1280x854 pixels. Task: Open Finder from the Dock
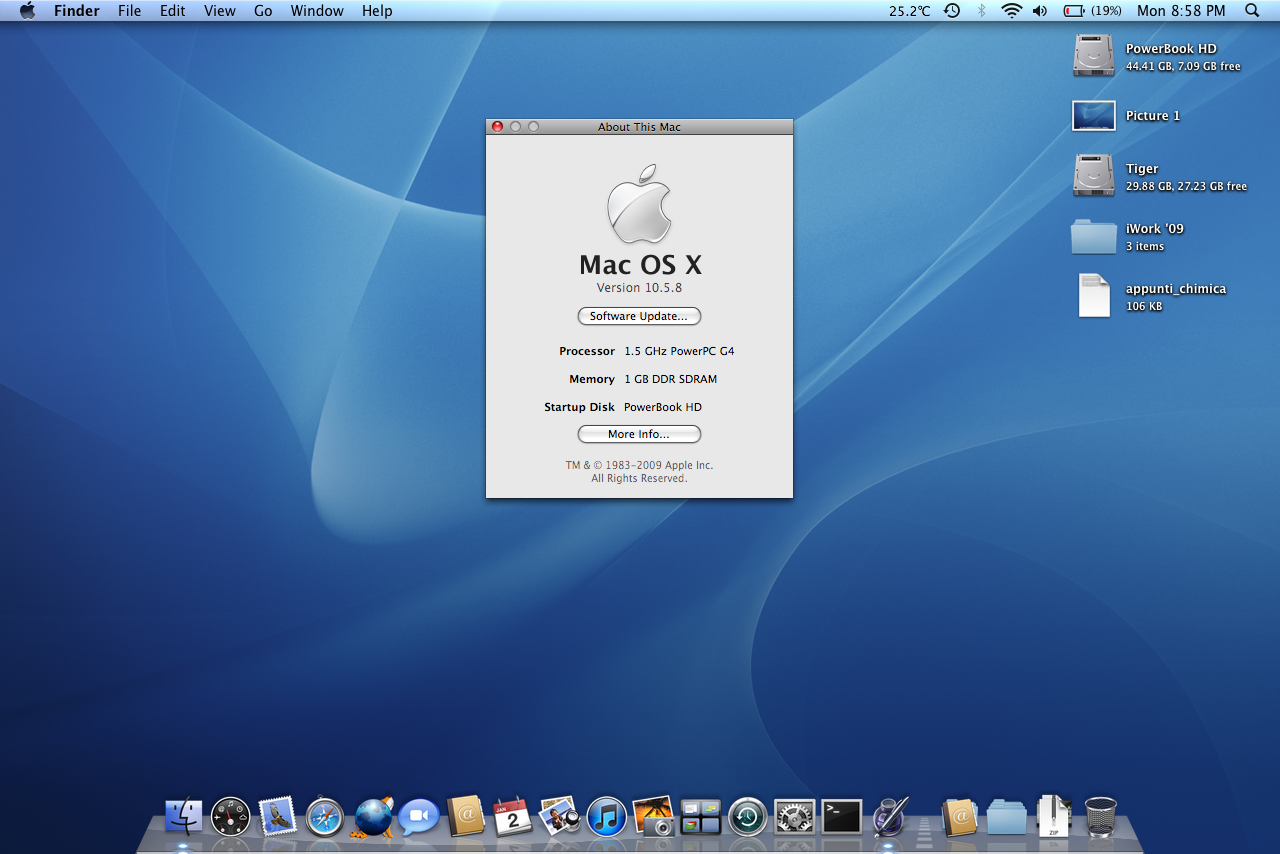184,817
